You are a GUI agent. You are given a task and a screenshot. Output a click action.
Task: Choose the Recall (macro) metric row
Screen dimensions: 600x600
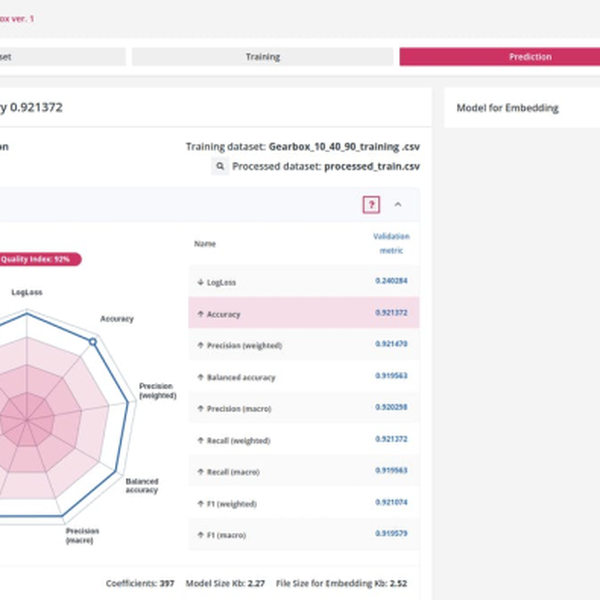(304, 471)
